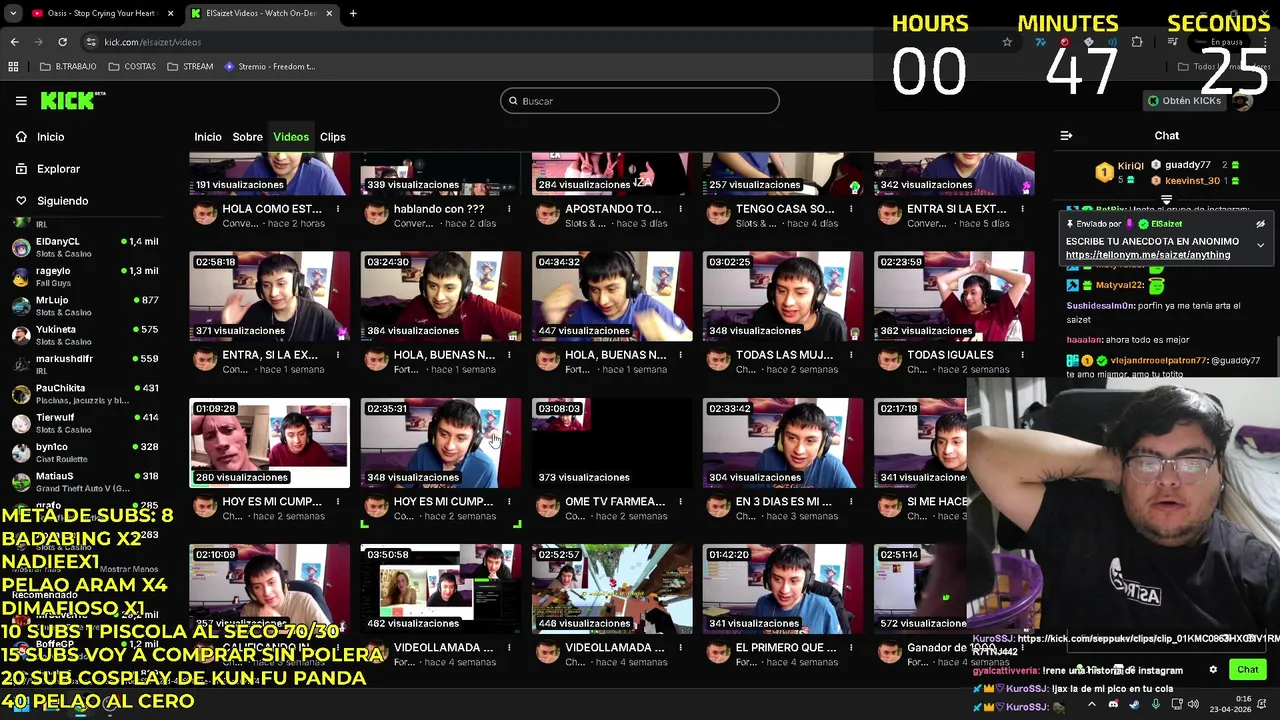This screenshot has height=720, width=1280.
Task: Click the taskbar volume speaker icon
Action: click(1193, 704)
